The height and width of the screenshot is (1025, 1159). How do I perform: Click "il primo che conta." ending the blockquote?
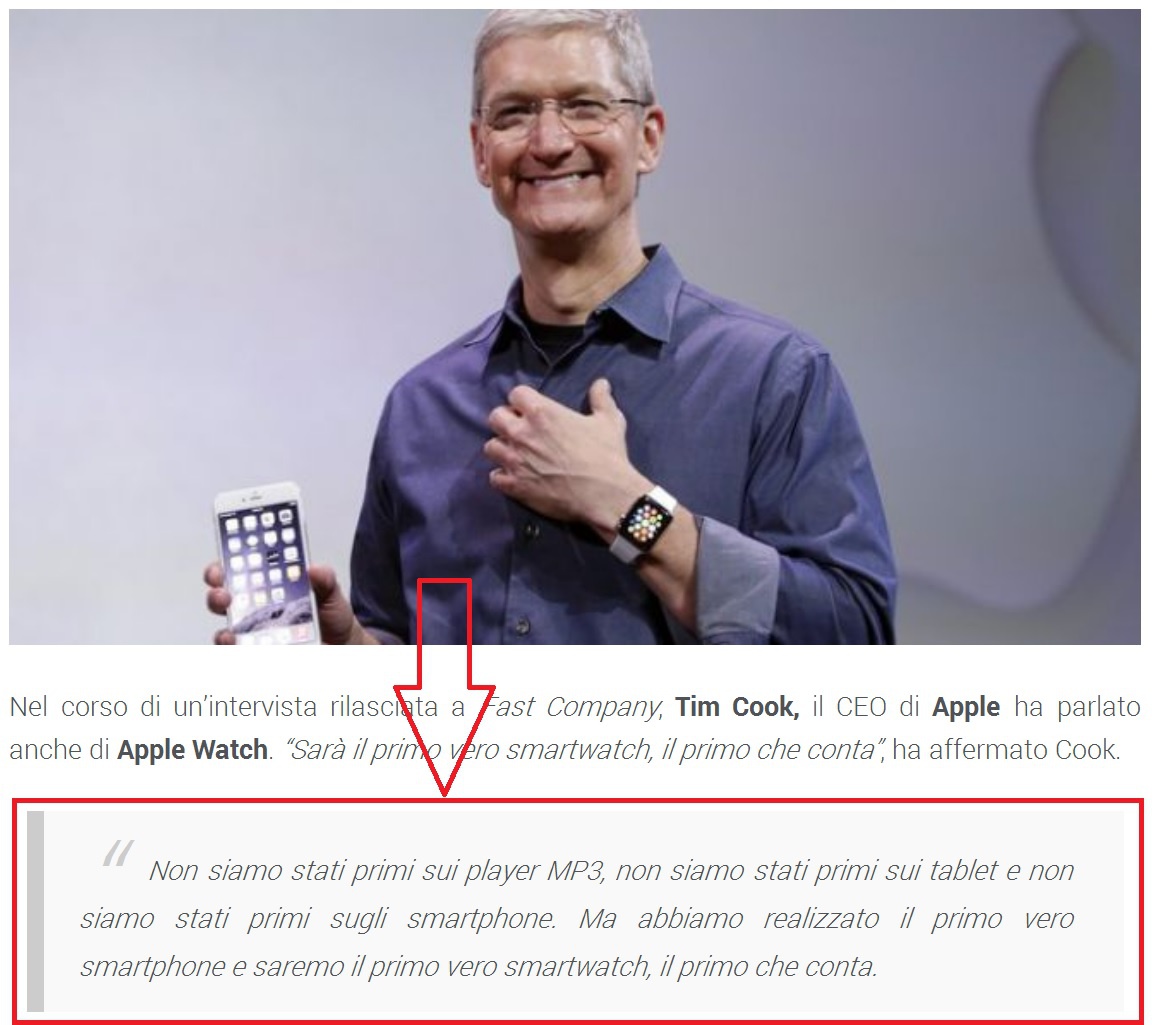(769, 967)
